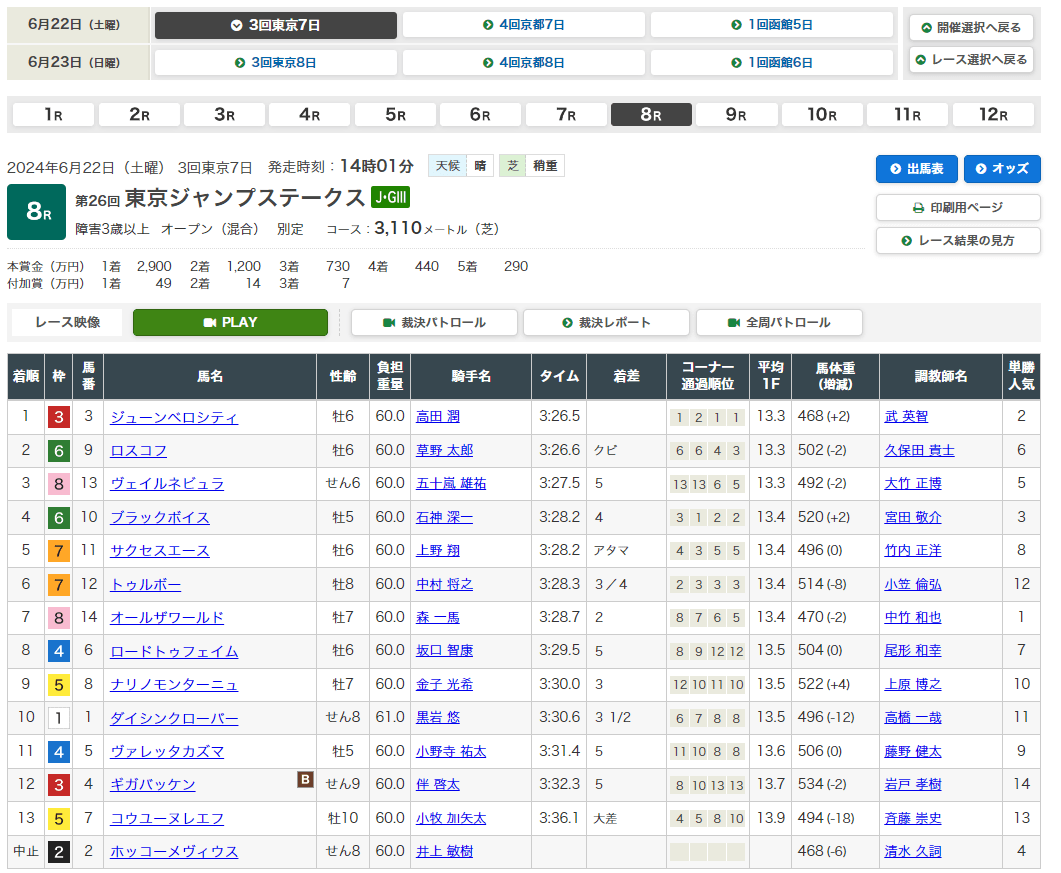Go back via 開催選択へ戻る

coord(970,27)
